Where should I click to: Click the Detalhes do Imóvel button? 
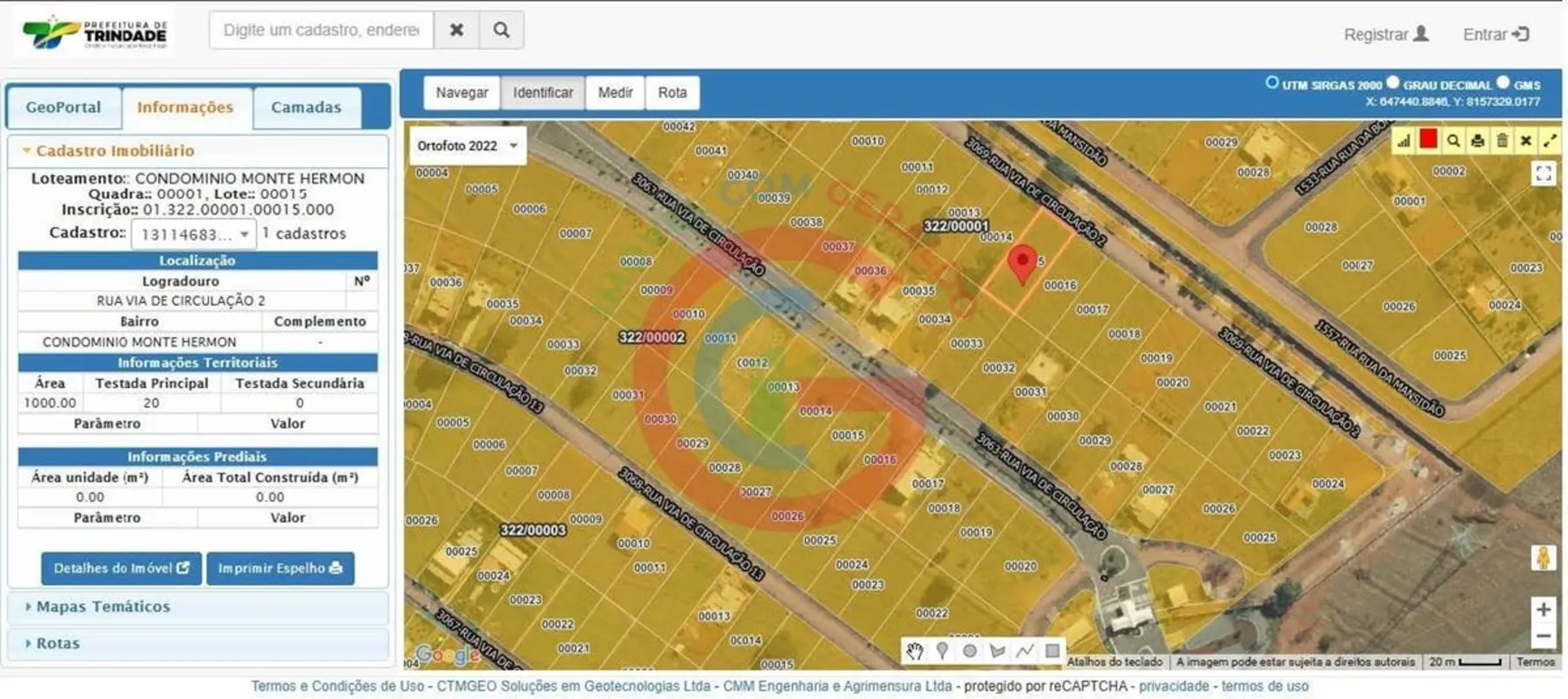tap(121, 568)
